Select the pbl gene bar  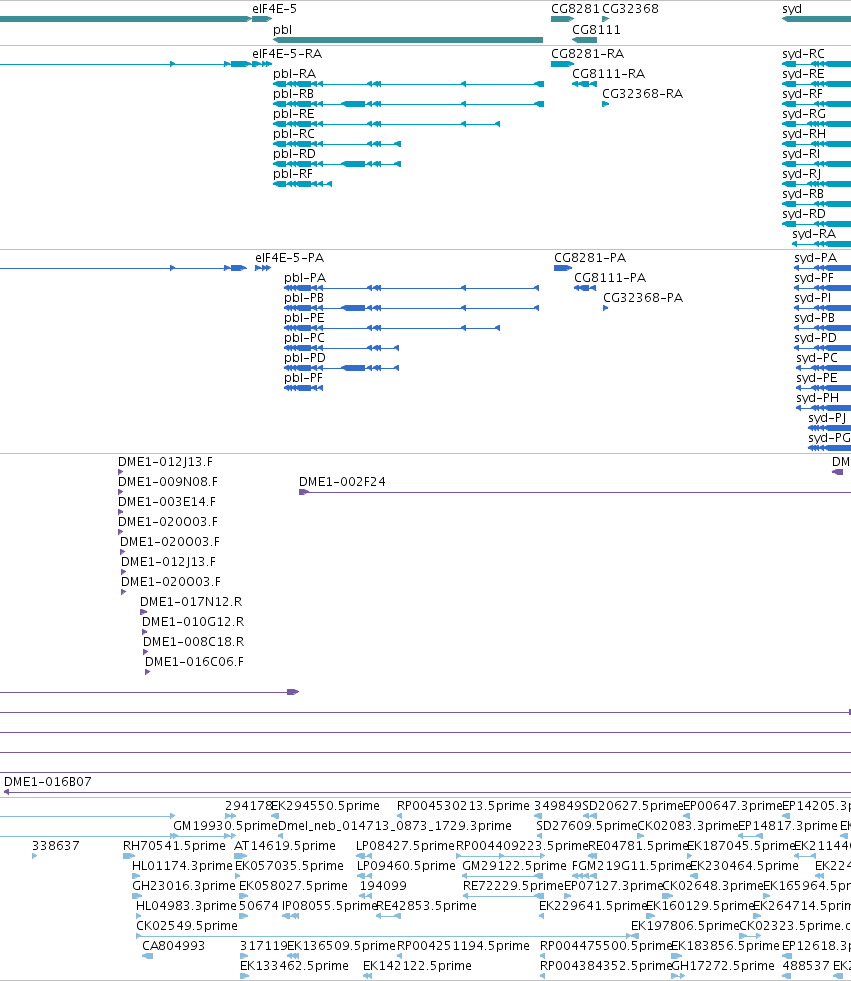pyautogui.click(x=408, y=40)
